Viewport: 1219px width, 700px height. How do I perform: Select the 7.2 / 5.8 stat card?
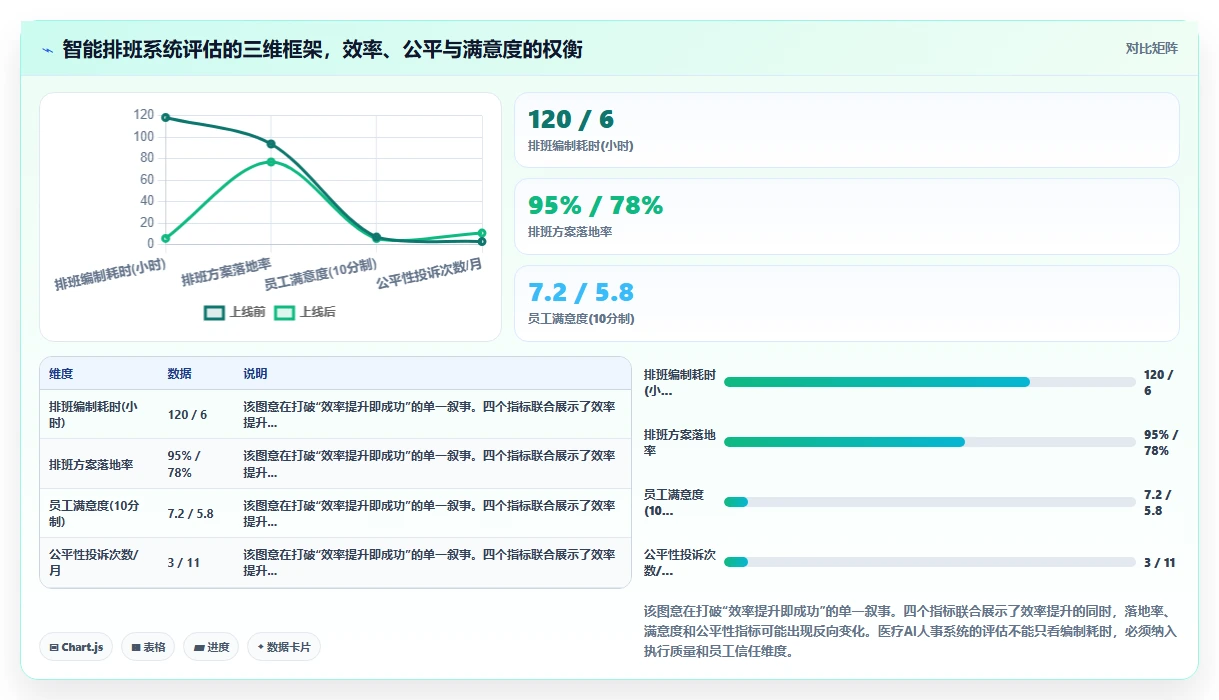click(846, 303)
